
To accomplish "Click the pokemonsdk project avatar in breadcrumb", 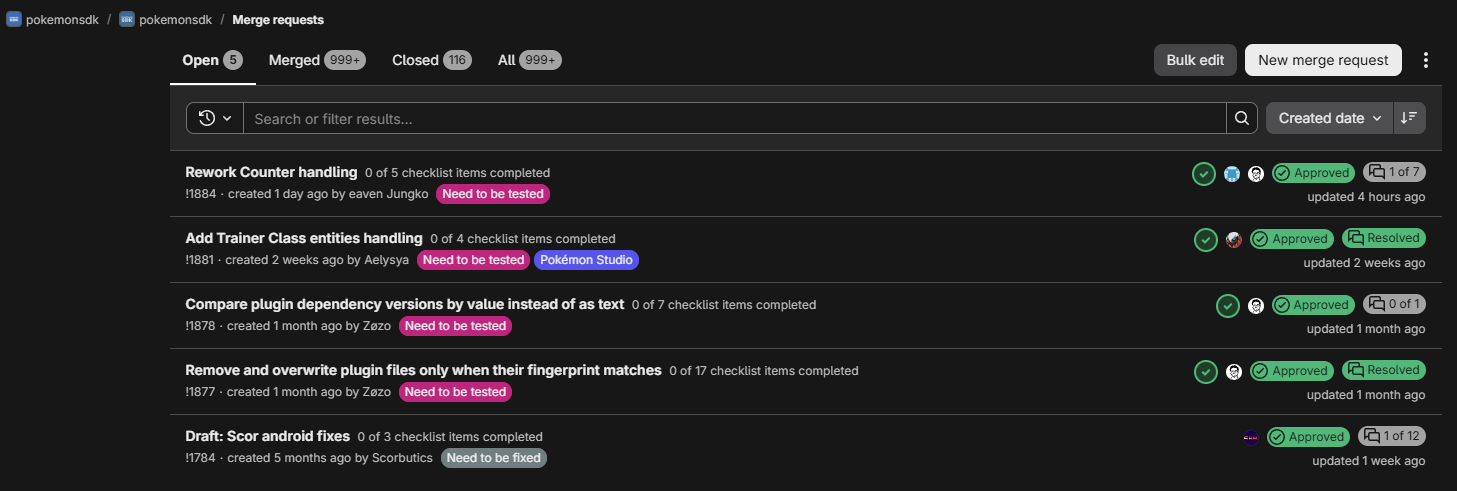I will point(127,19).
